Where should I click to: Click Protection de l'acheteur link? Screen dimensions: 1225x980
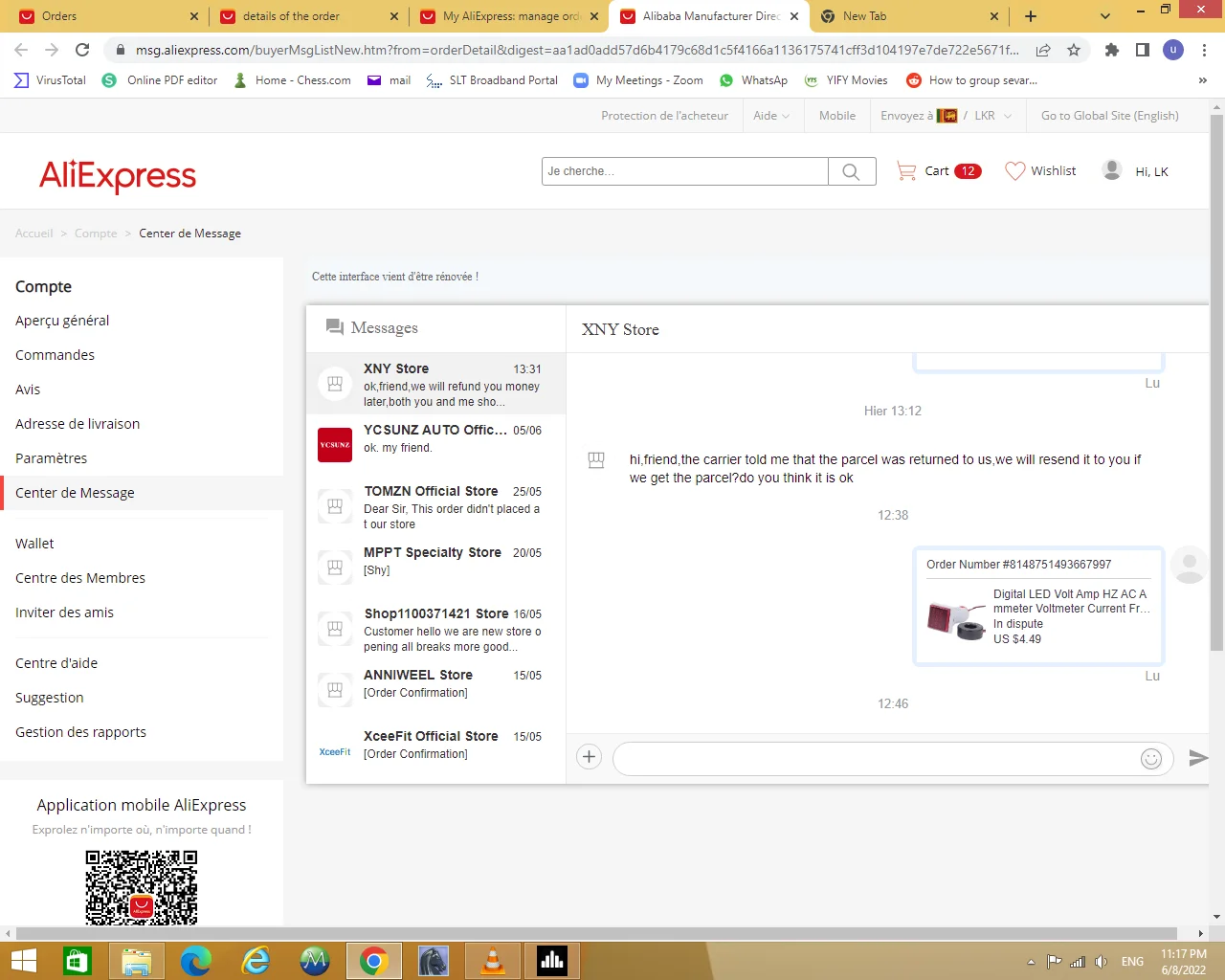tap(664, 116)
